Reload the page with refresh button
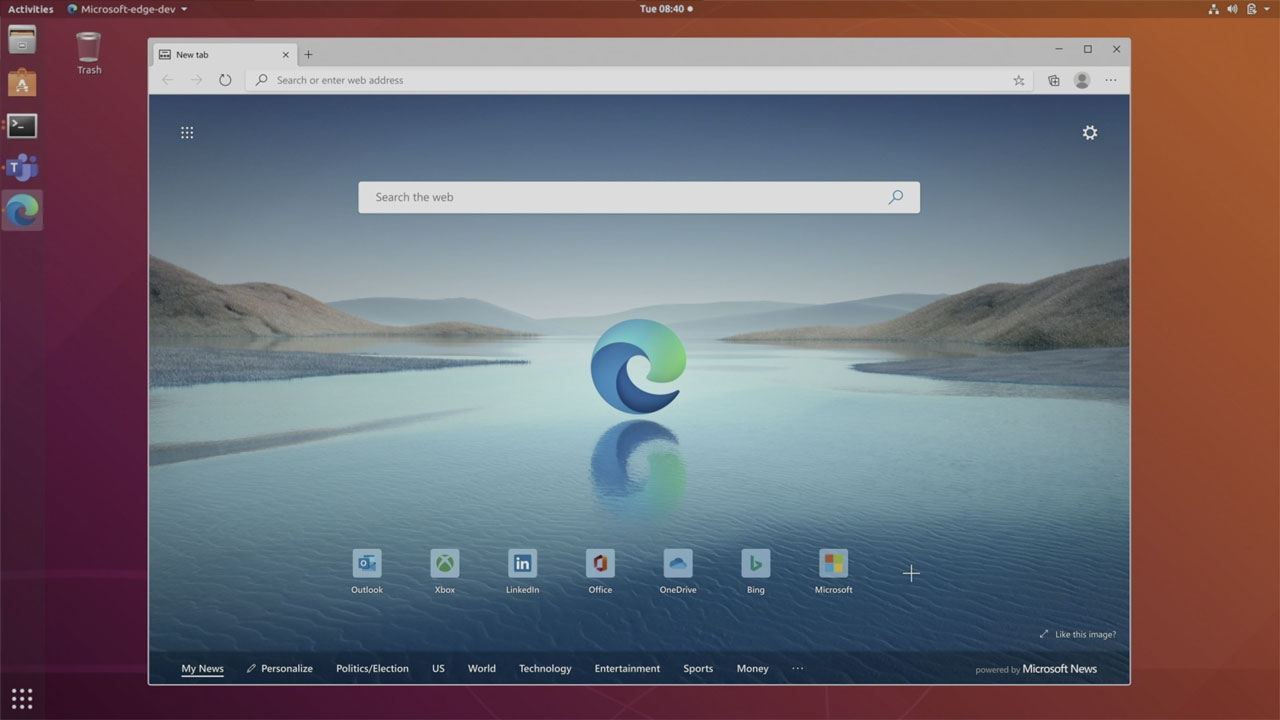Screen dimensions: 1280x720 225,80
